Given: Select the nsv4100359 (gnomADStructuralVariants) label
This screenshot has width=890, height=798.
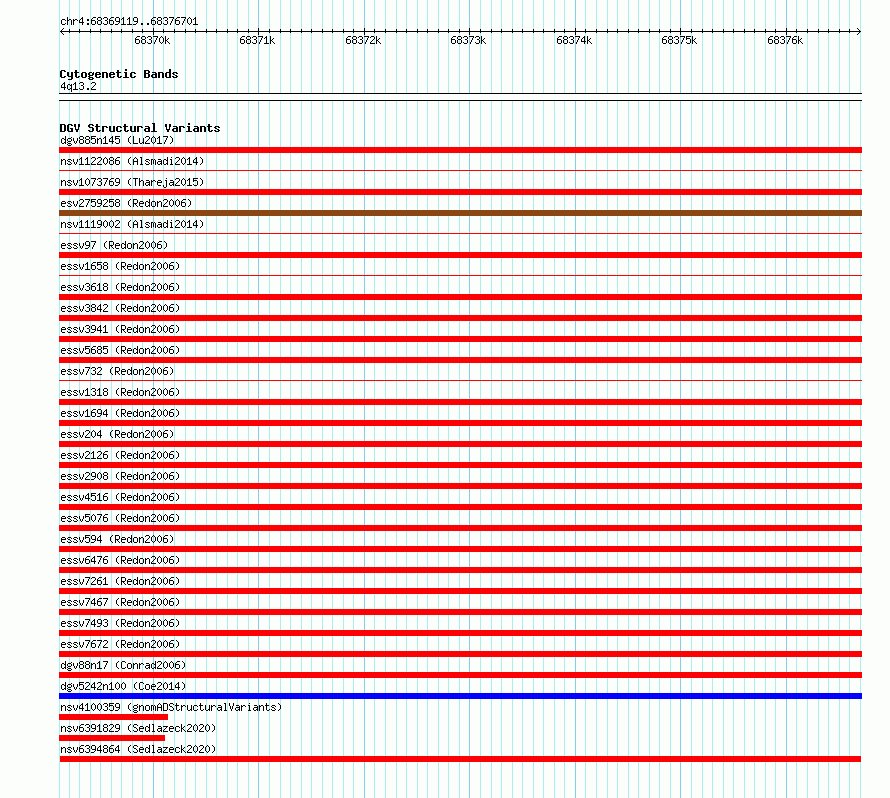Looking at the screenshot, I should click(171, 707).
